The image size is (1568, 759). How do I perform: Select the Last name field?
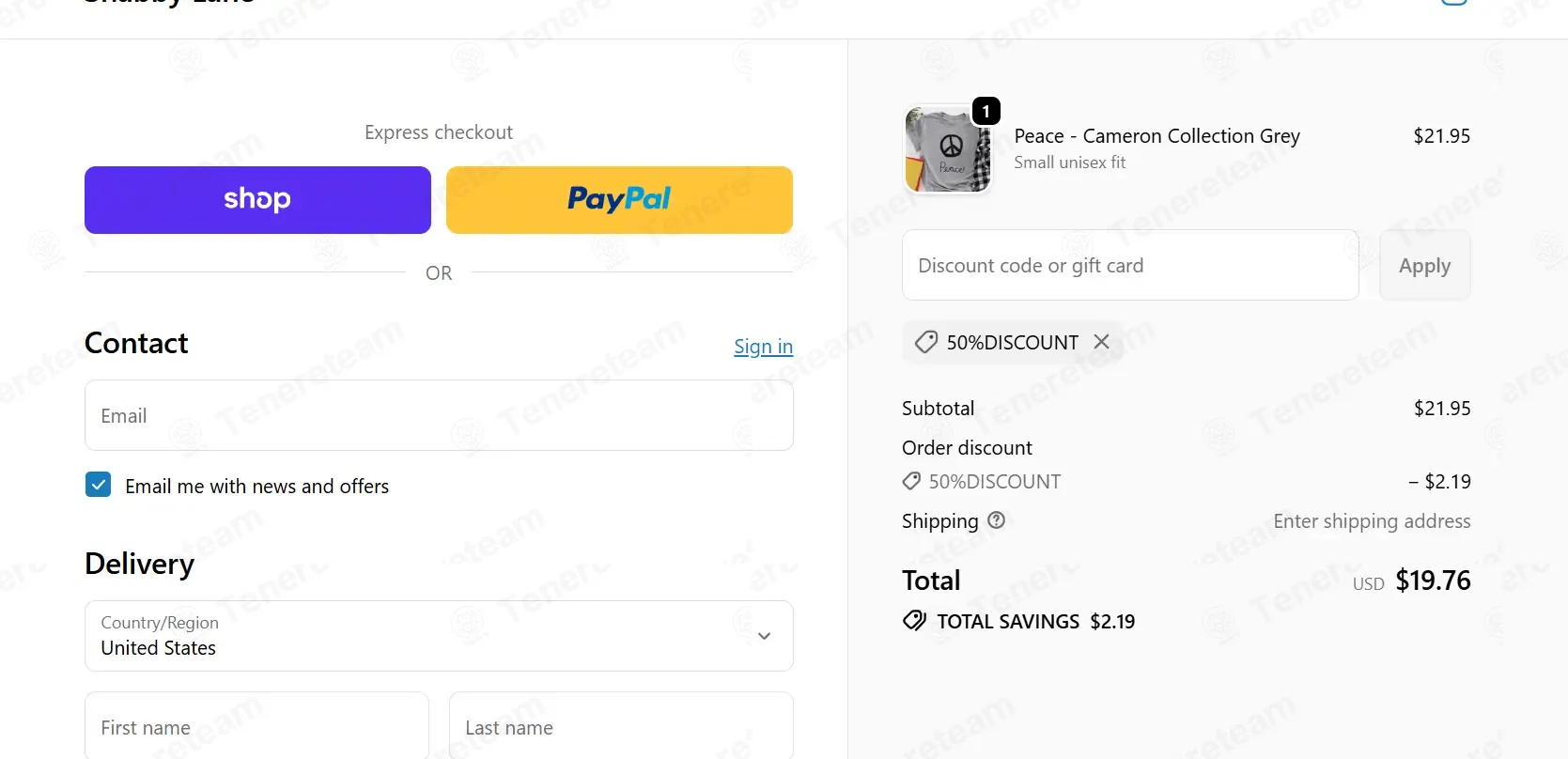click(x=621, y=727)
